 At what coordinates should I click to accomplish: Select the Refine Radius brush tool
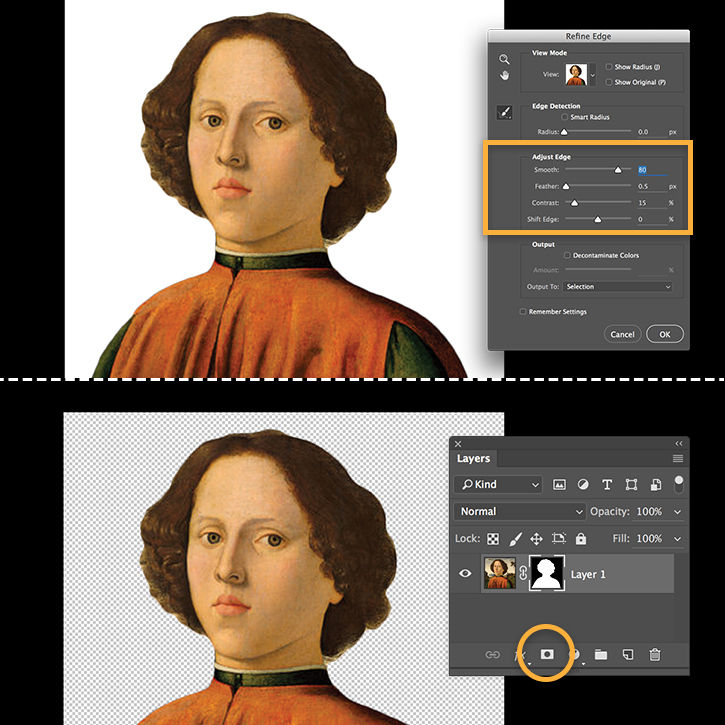(504, 112)
